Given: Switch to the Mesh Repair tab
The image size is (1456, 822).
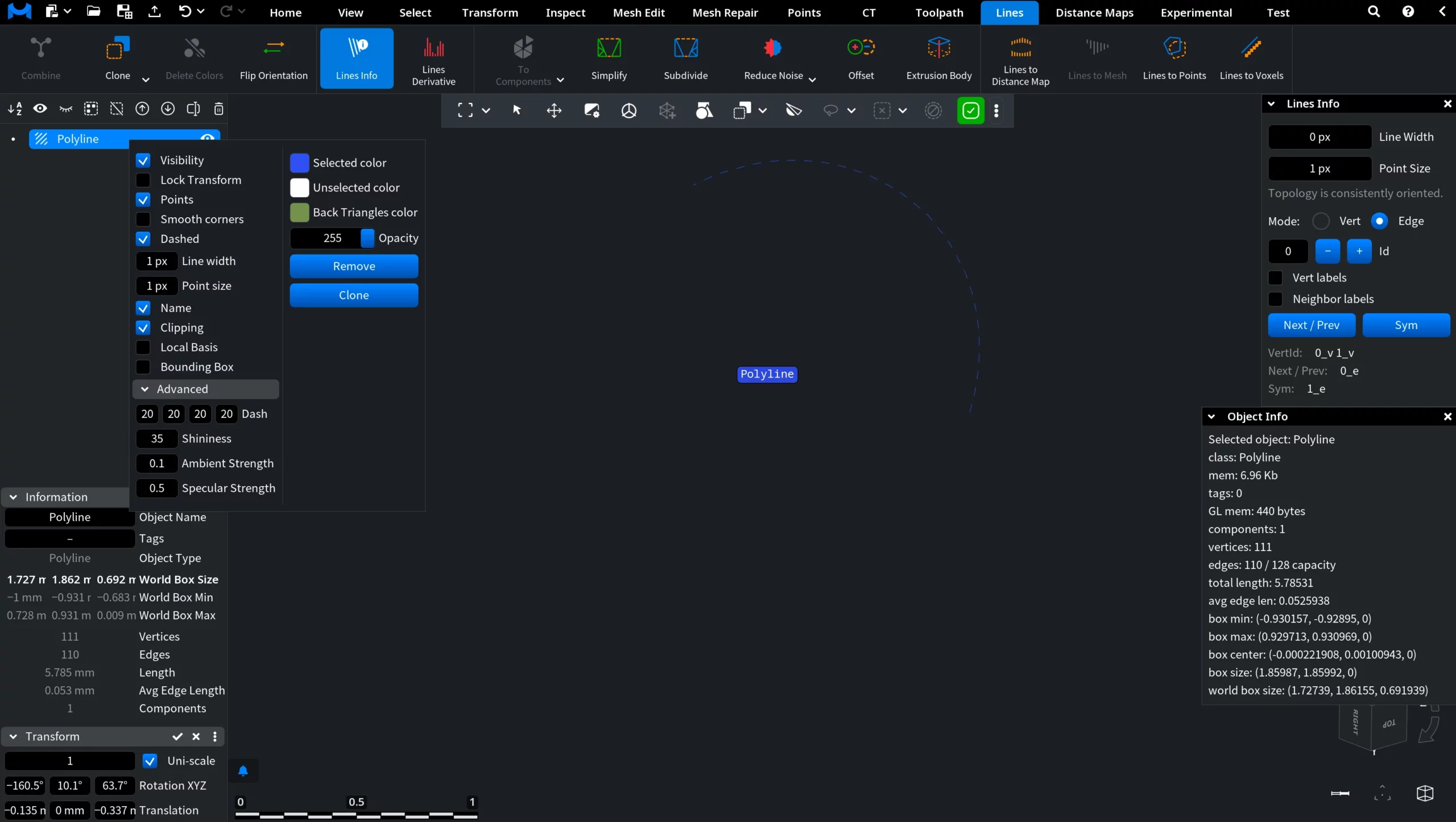Looking at the screenshot, I should pyautogui.click(x=725, y=13).
